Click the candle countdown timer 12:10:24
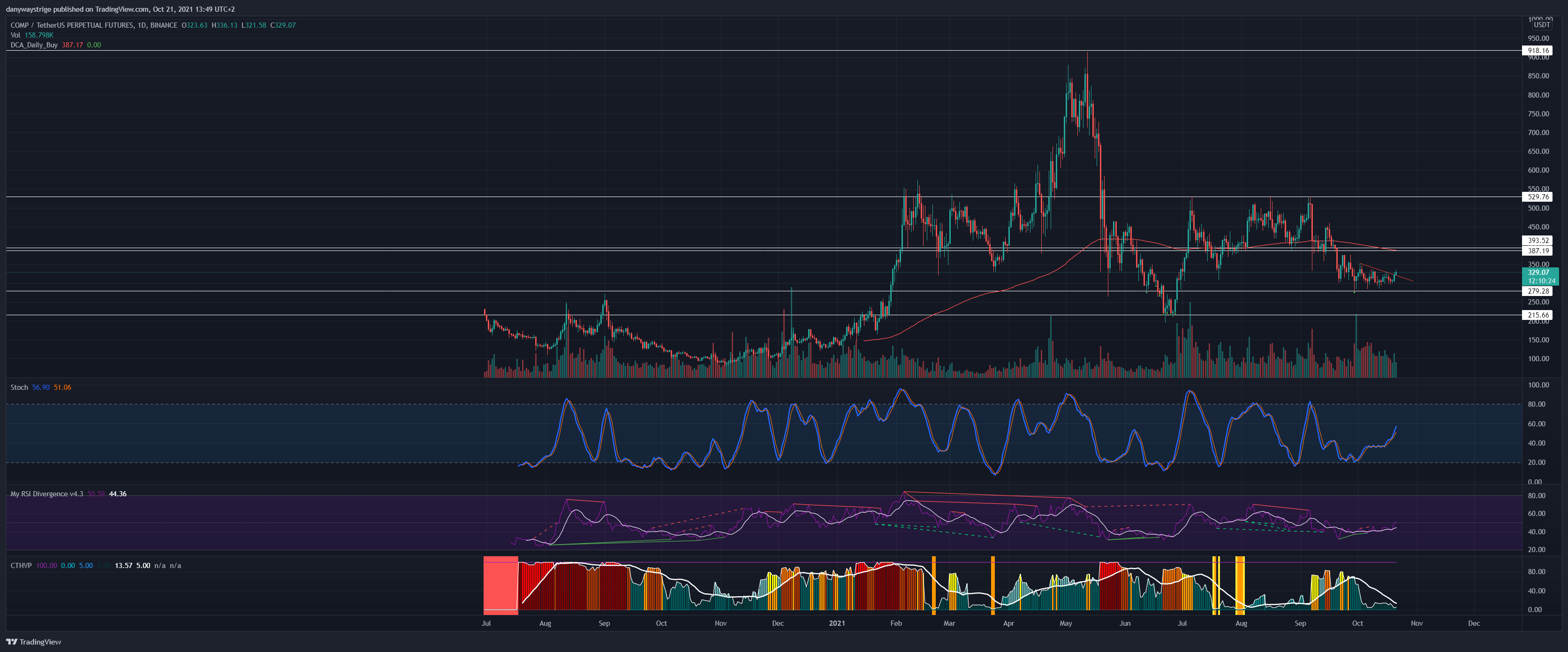 point(1541,281)
